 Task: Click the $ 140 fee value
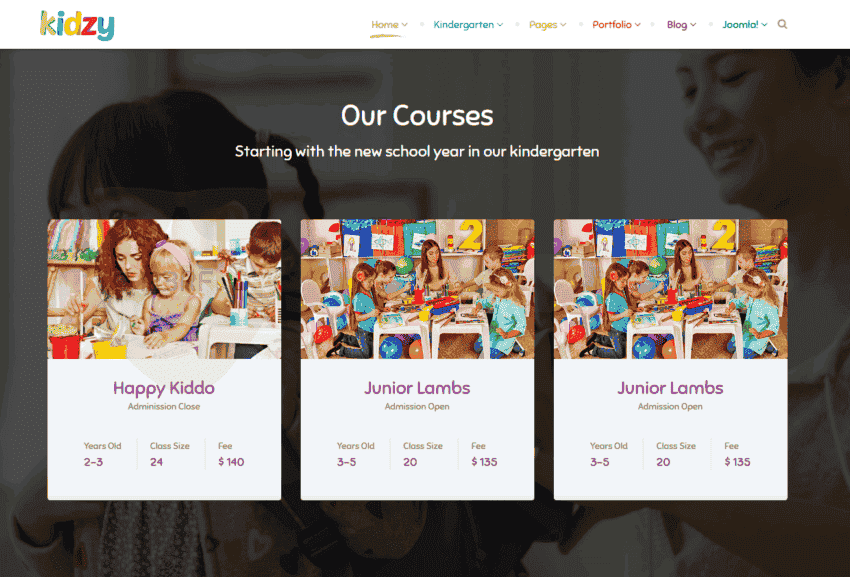(231, 461)
